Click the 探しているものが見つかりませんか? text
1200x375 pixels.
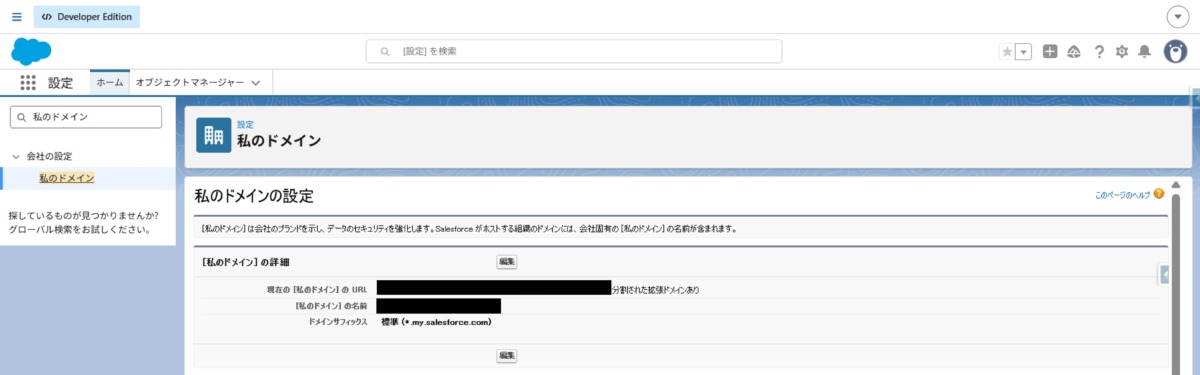pos(83,215)
